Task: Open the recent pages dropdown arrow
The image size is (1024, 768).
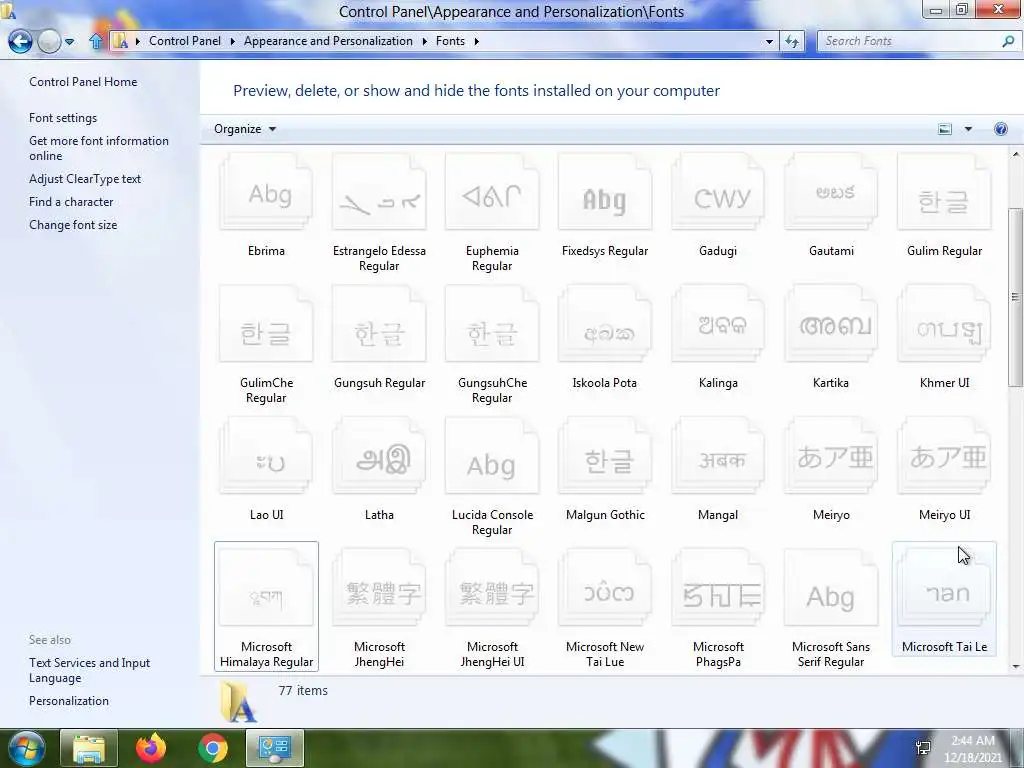Action: [69, 42]
